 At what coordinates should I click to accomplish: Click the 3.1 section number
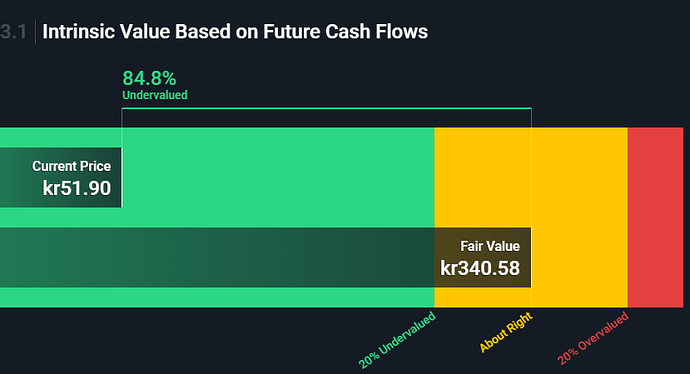tap(13, 32)
